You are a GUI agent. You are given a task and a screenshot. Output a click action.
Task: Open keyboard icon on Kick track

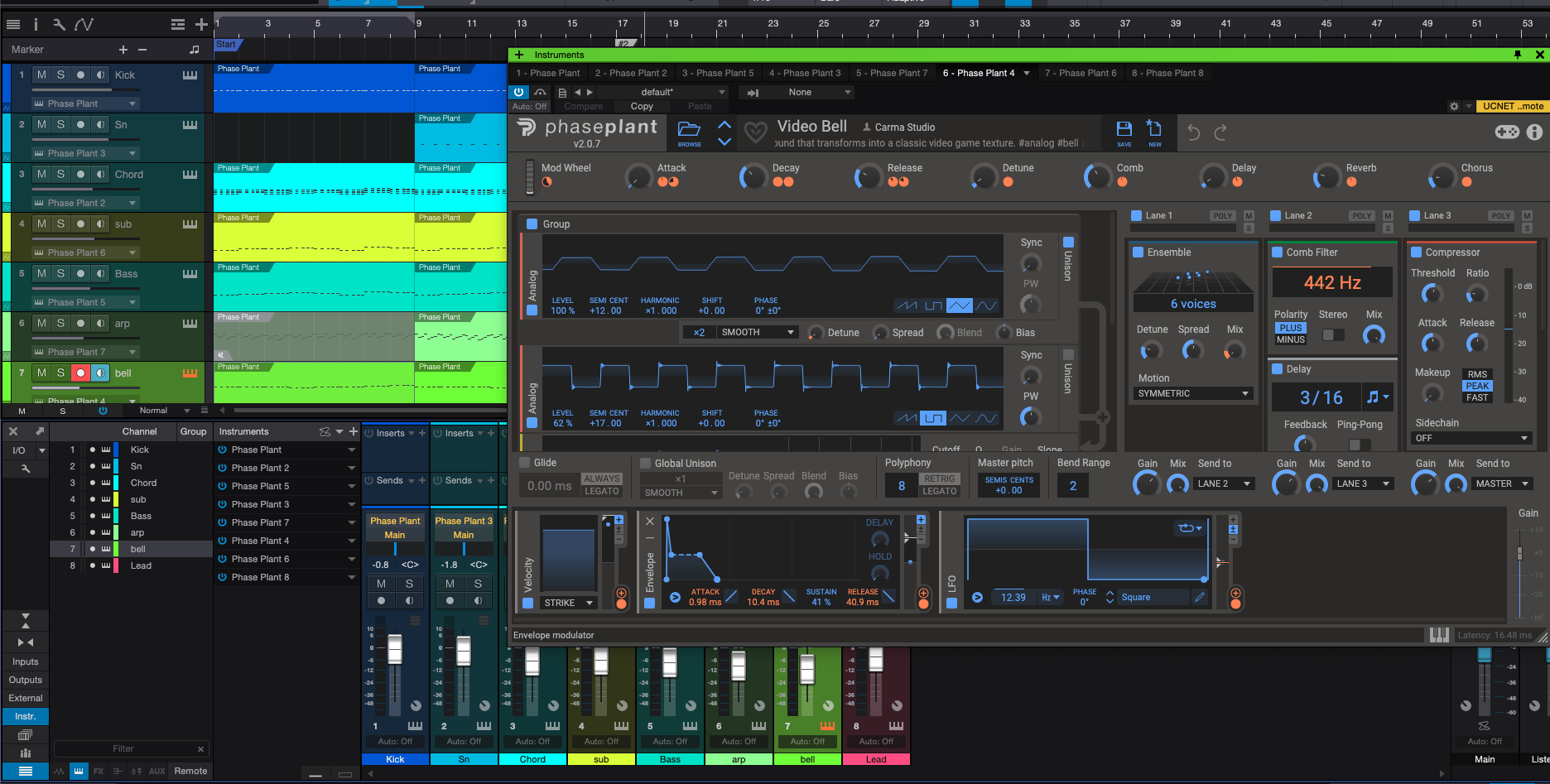point(190,75)
